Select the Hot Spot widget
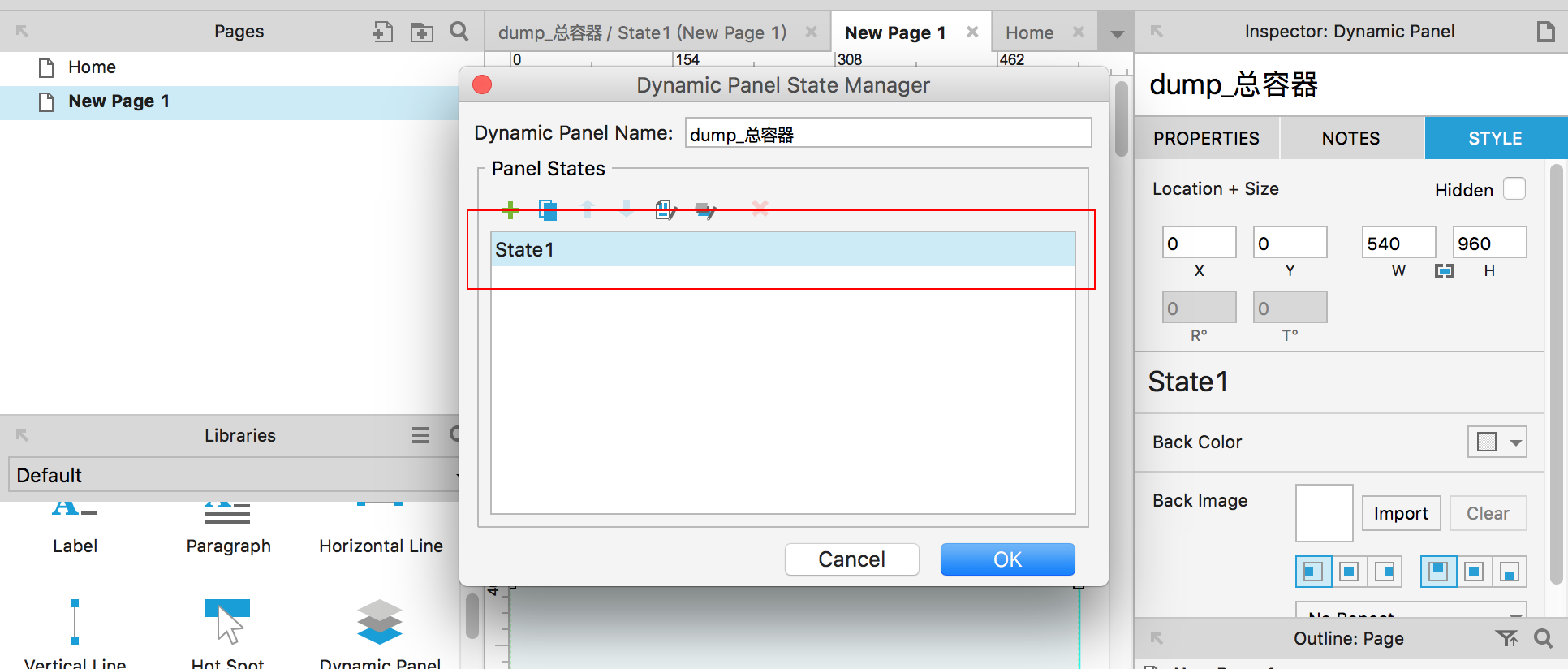1568x669 pixels. point(227,633)
